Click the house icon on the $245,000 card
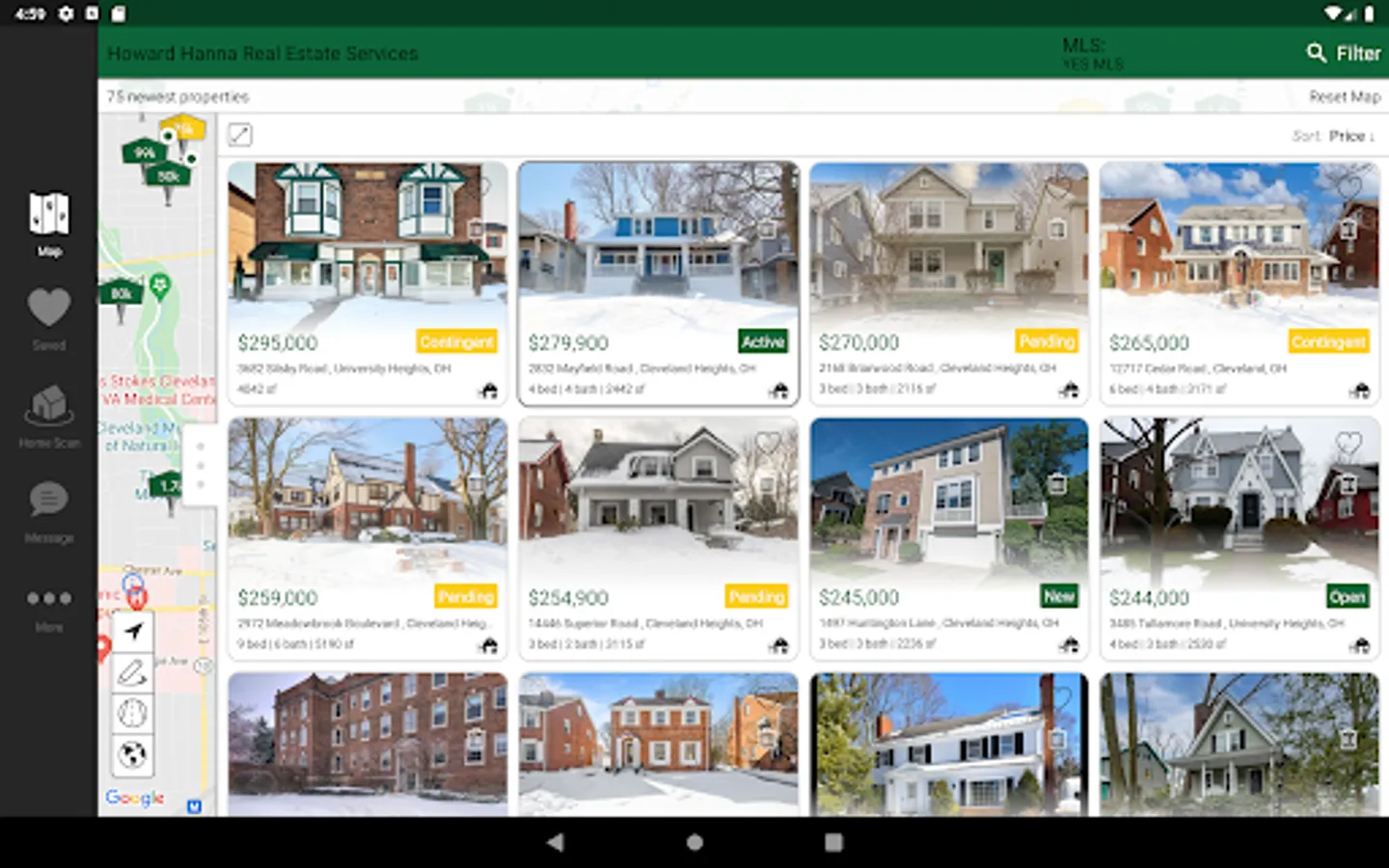 coord(1069,645)
